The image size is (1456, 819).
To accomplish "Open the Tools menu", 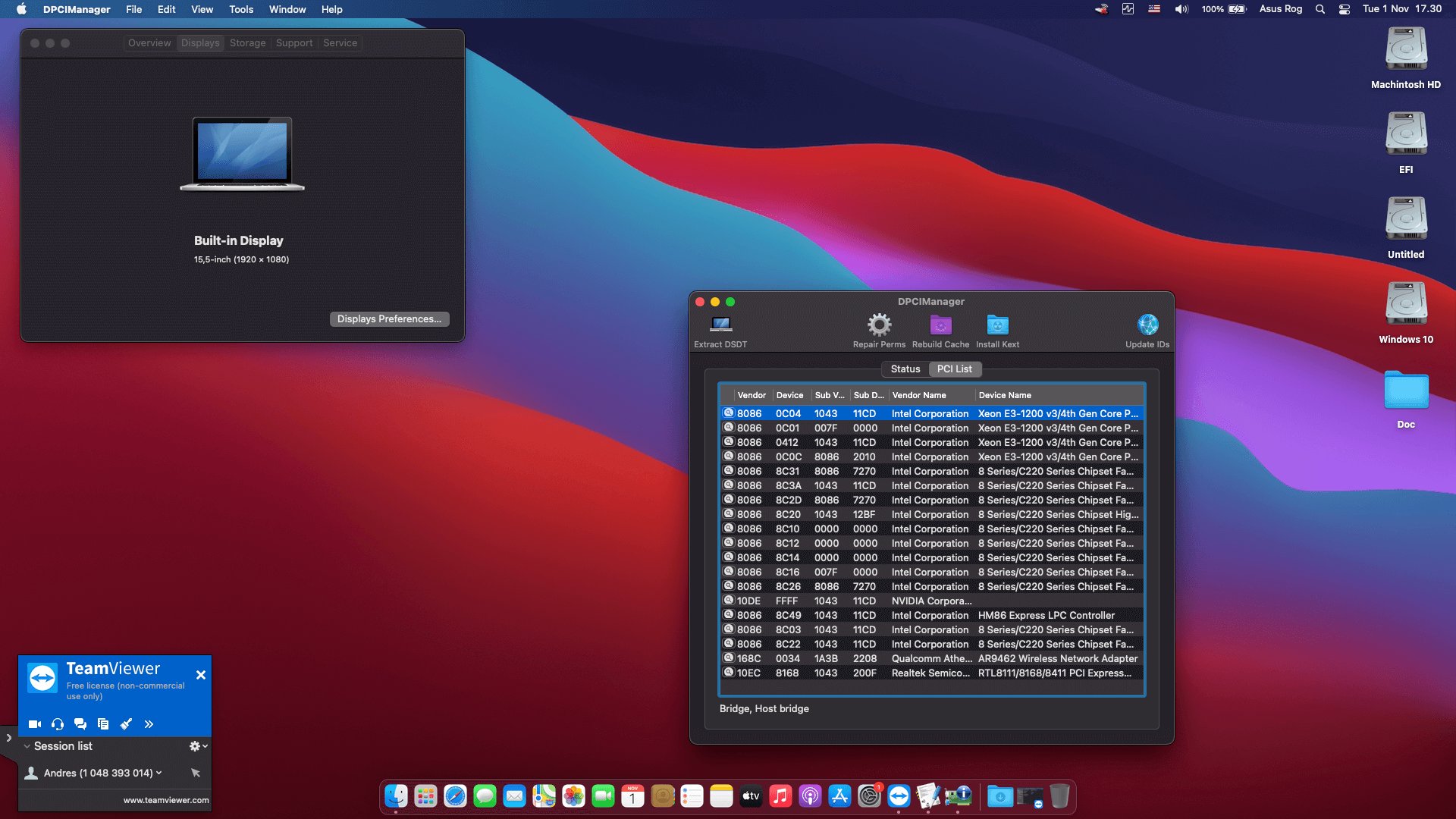I will coord(240,9).
